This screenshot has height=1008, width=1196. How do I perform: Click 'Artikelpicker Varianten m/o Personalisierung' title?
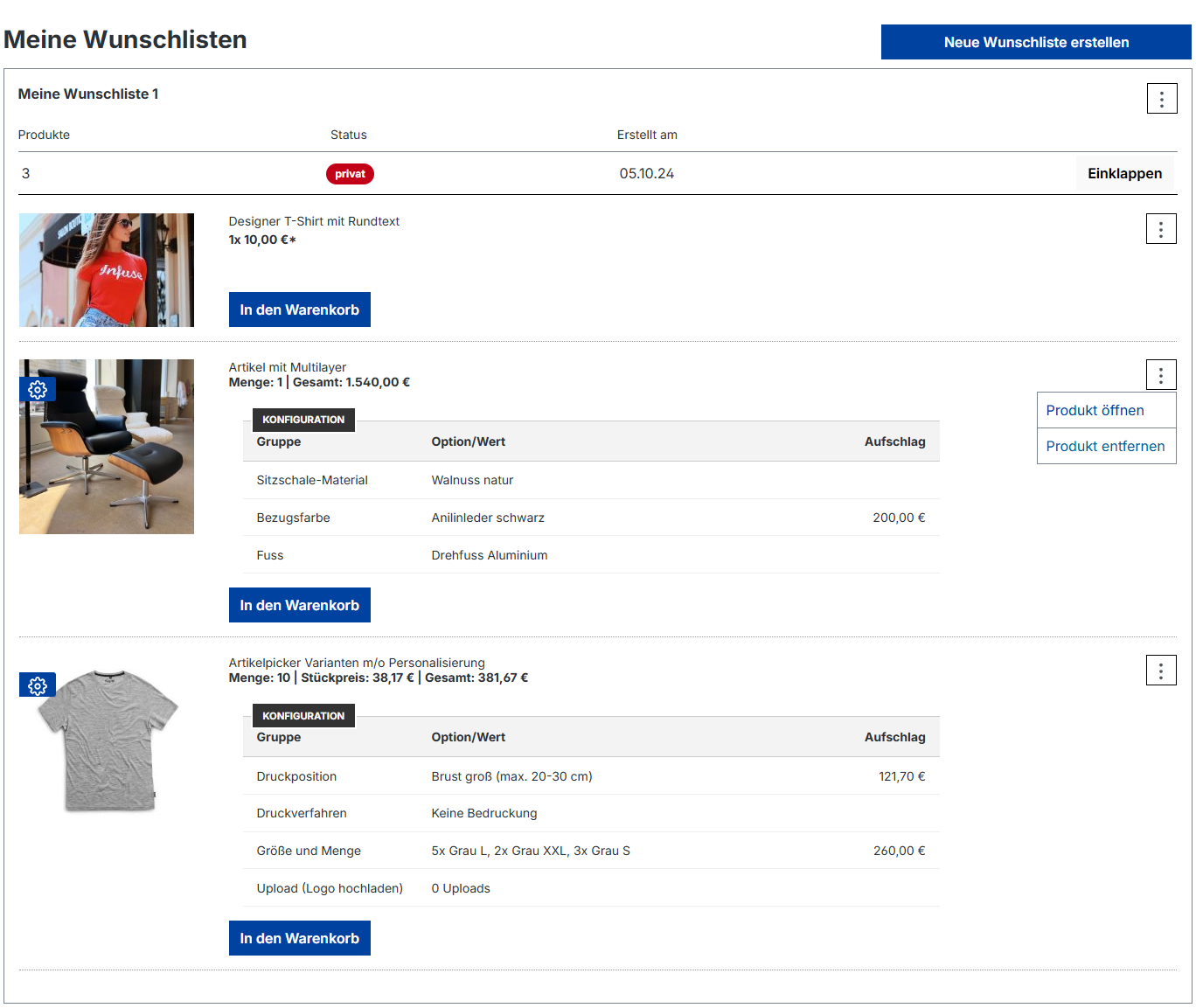tap(357, 663)
